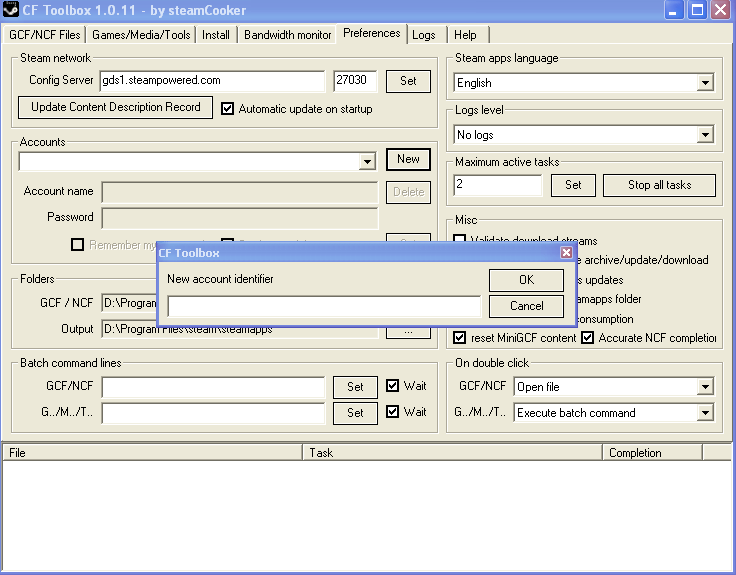Confirm dialog with OK button
The image size is (736, 575).
(x=526, y=280)
